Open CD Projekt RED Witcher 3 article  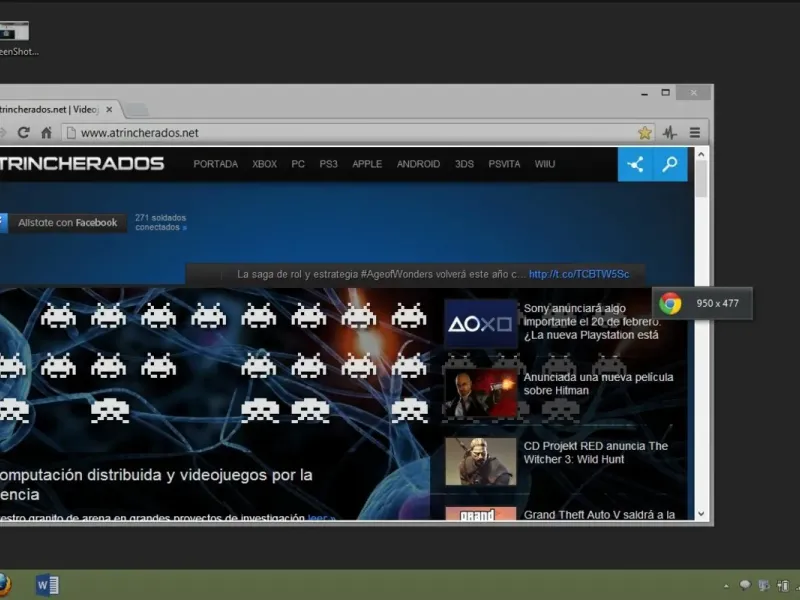click(x=595, y=453)
